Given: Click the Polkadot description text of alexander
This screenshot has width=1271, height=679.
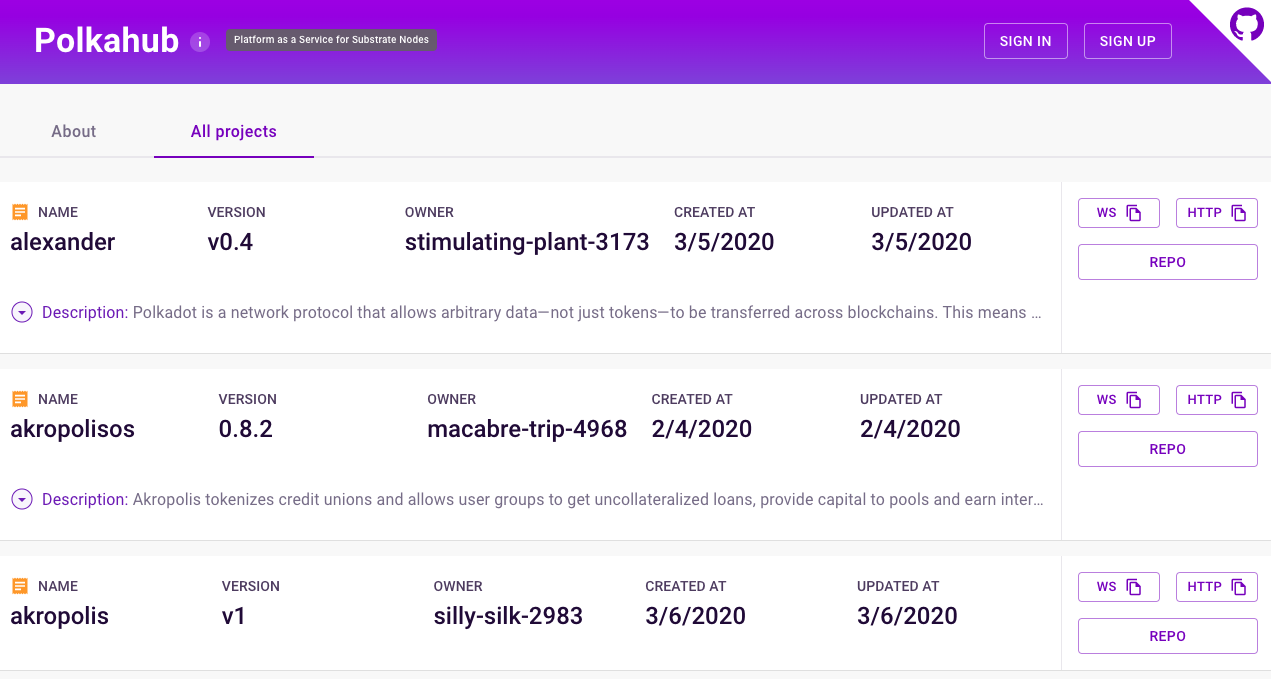Looking at the screenshot, I should pos(588,312).
